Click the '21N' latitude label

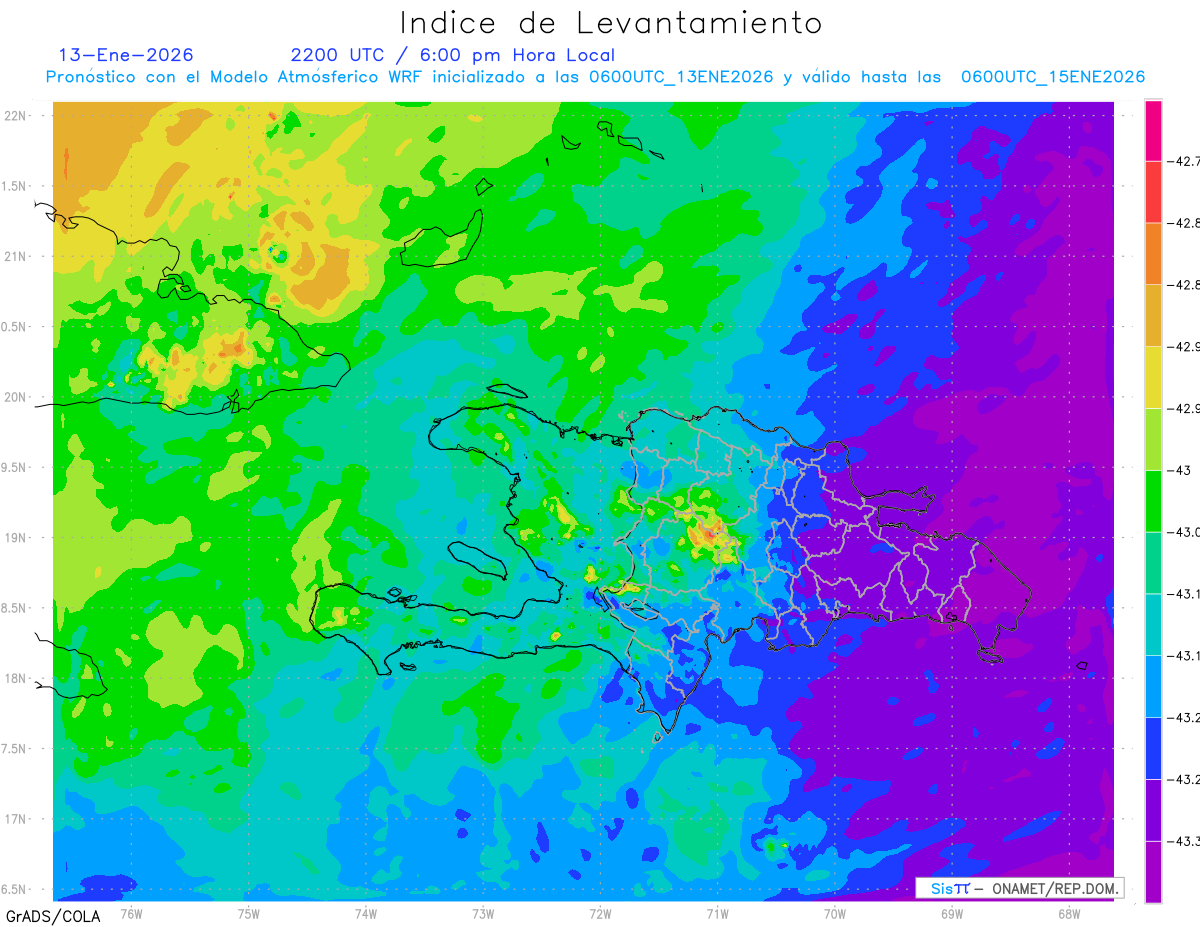coord(16,257)
